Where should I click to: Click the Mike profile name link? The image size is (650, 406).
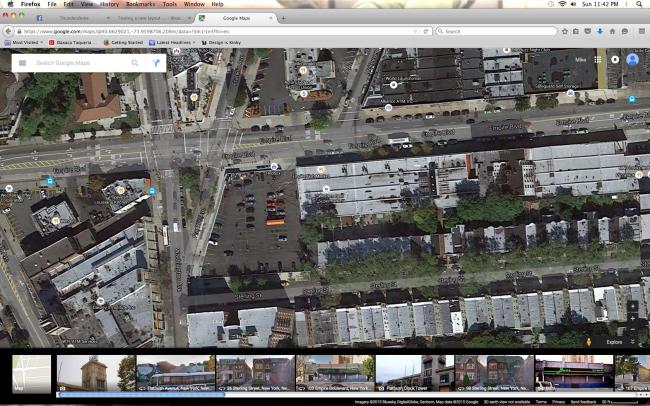click(x=581, y=60)
